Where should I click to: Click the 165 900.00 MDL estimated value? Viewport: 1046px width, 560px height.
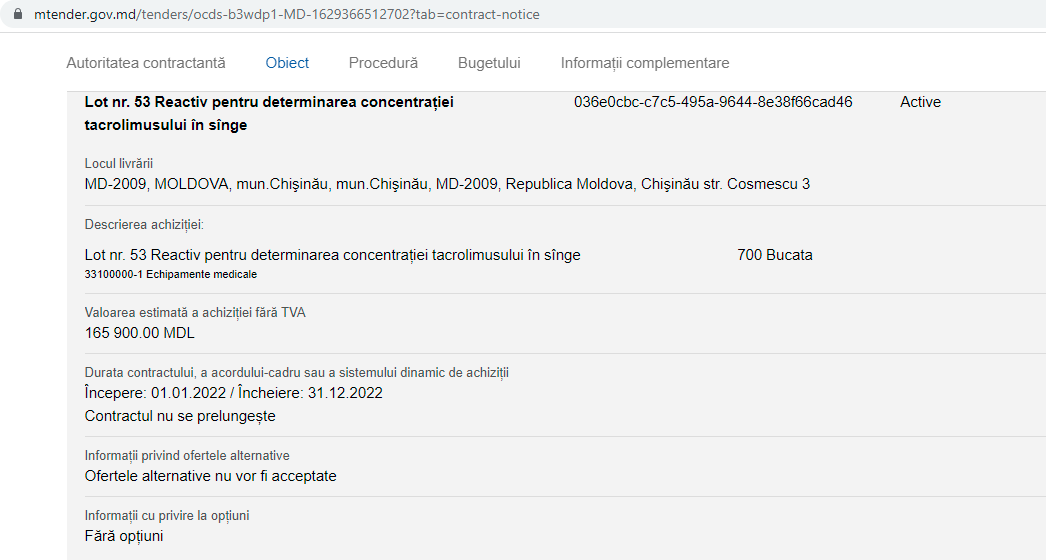pos(139,333)
